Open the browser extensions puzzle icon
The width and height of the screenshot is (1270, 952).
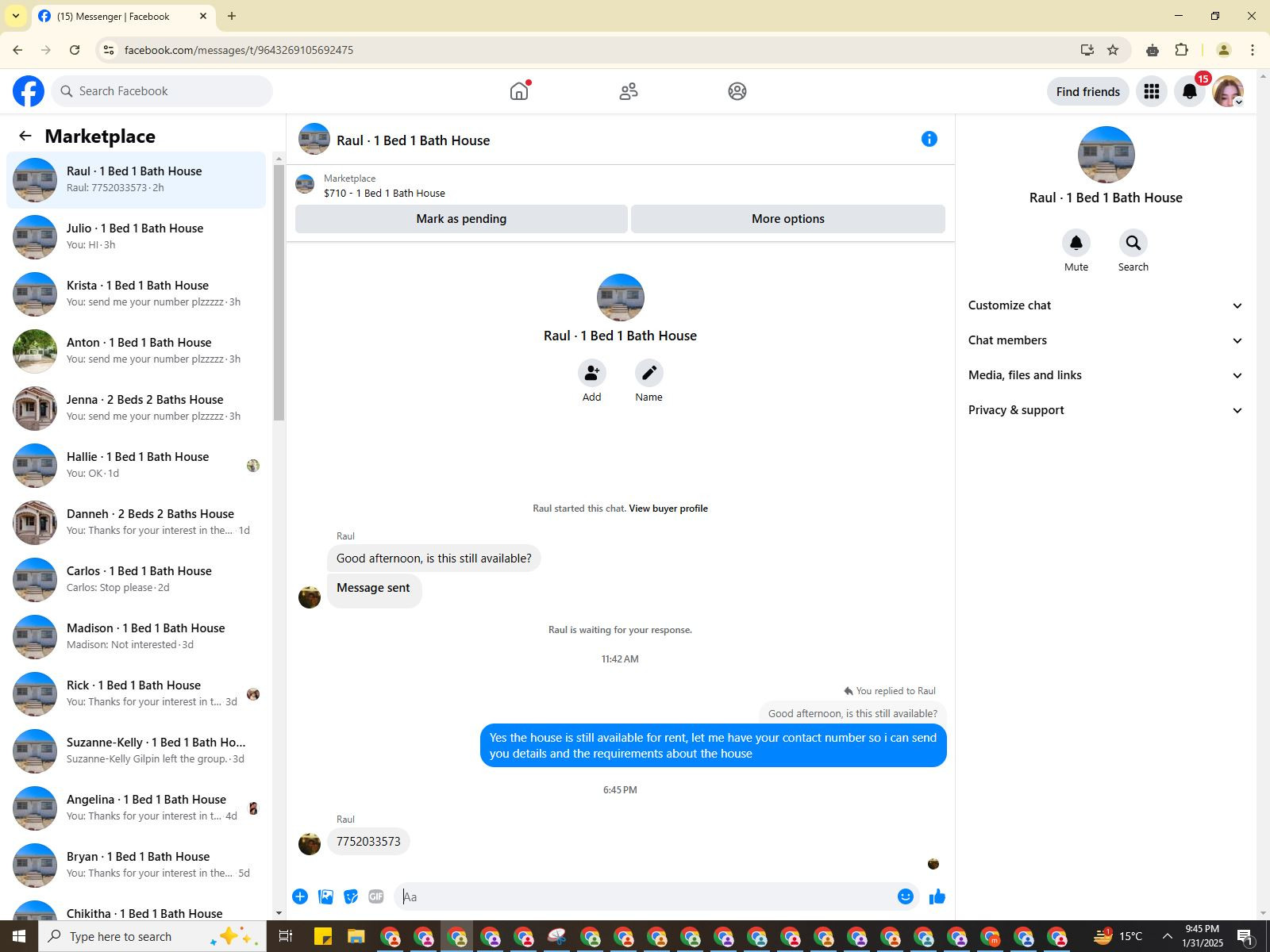(x=1182, y=50)
